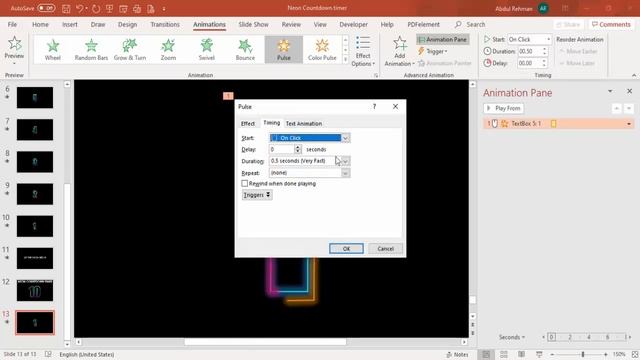Open the Comments pane

611,24
